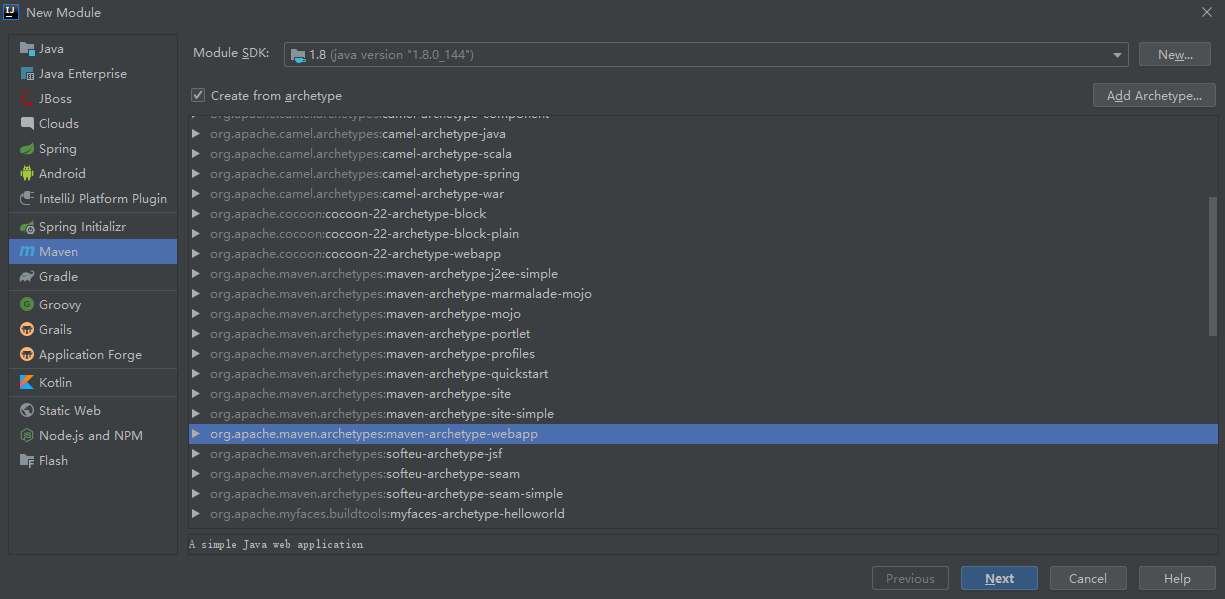Expand maven-archetype-quickstart arrow
1225x599 pixels.
pyautogui.click(x=197, y=374)
